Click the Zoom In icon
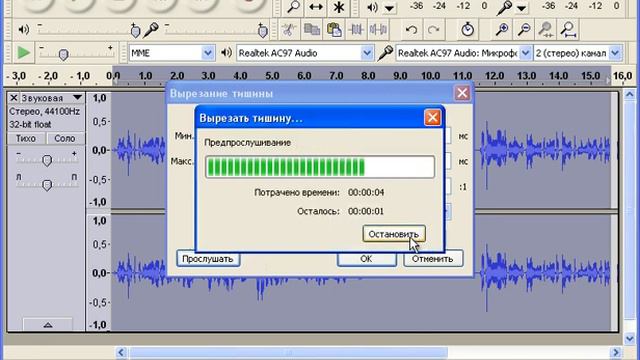The image size is (640, 360). click(502, 30)
